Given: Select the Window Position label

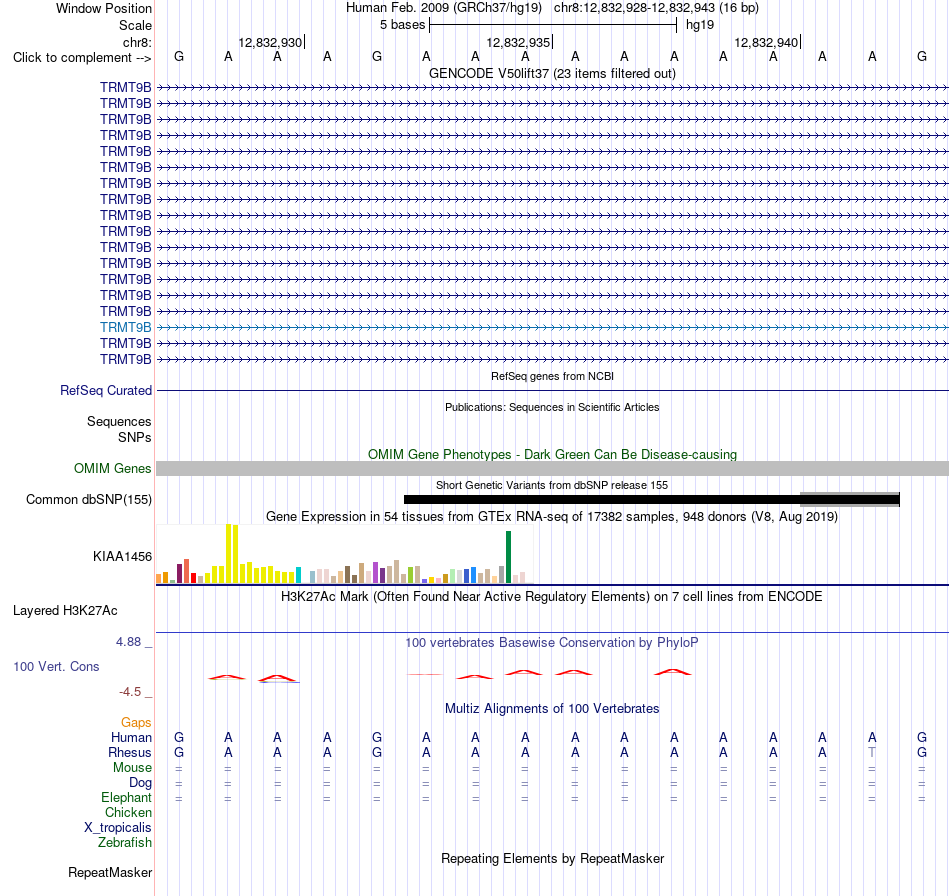Looking at the screenshot, I should coord(104,8).
